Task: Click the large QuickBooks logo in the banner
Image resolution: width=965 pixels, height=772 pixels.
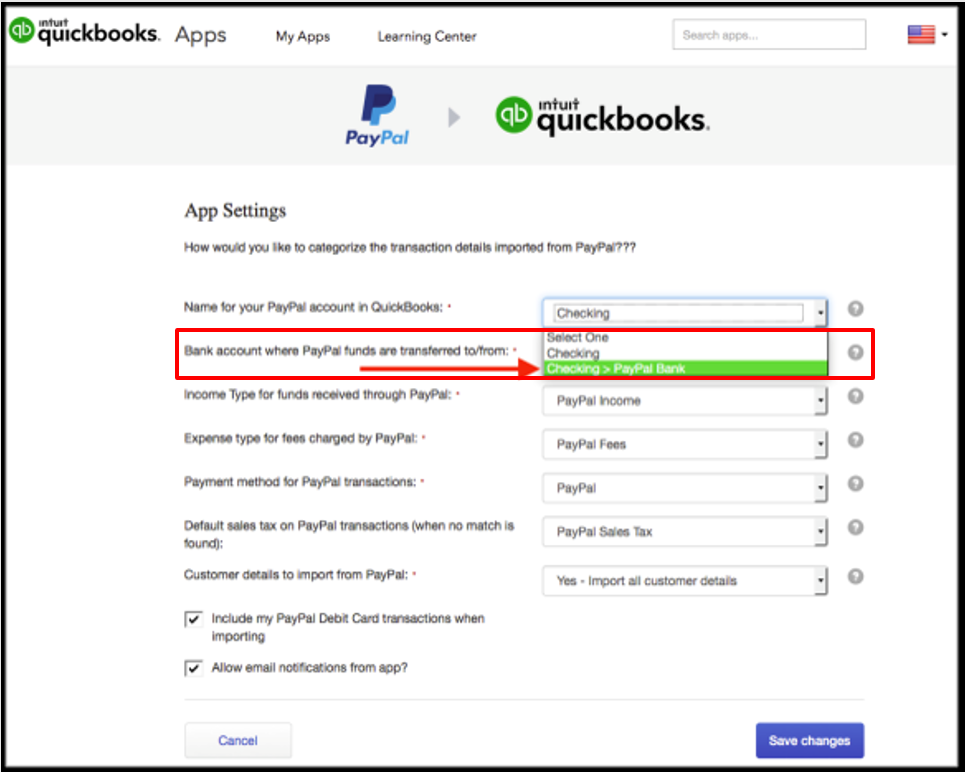Action: (603, 116)
